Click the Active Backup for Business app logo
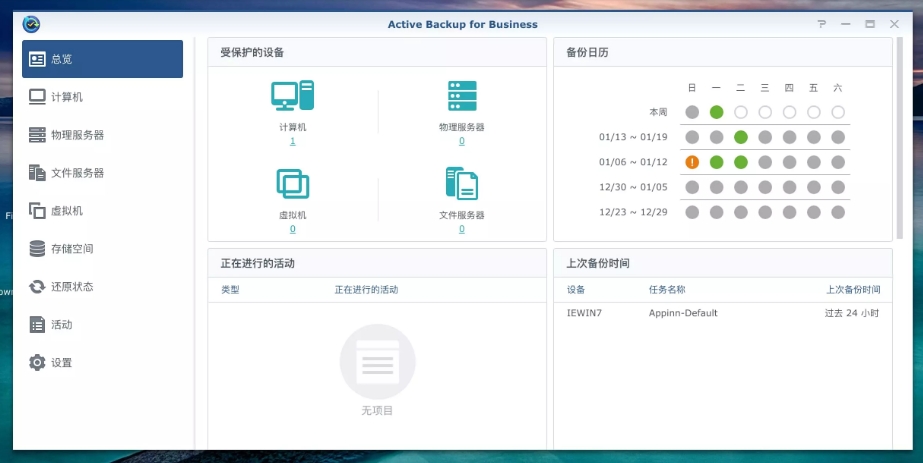The width and height of the screenshot is (923, 463). 31,25
